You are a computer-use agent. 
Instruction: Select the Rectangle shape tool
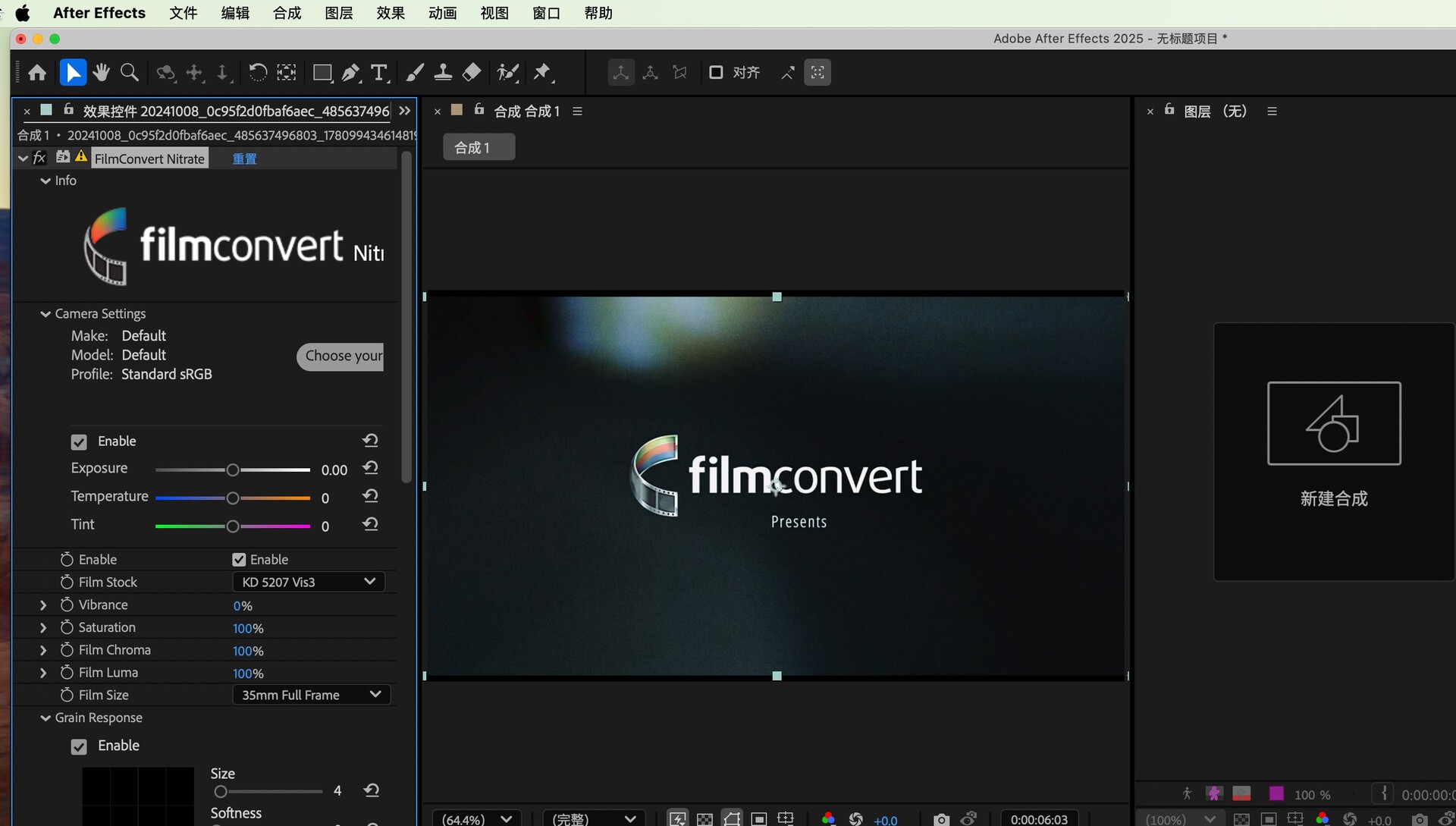pyautogui.click(x=322, y=73)
